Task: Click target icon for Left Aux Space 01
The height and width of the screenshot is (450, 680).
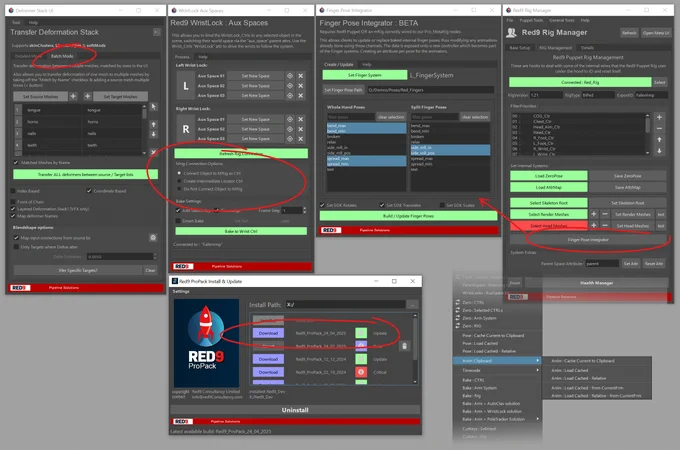Action: pos(290,76)
